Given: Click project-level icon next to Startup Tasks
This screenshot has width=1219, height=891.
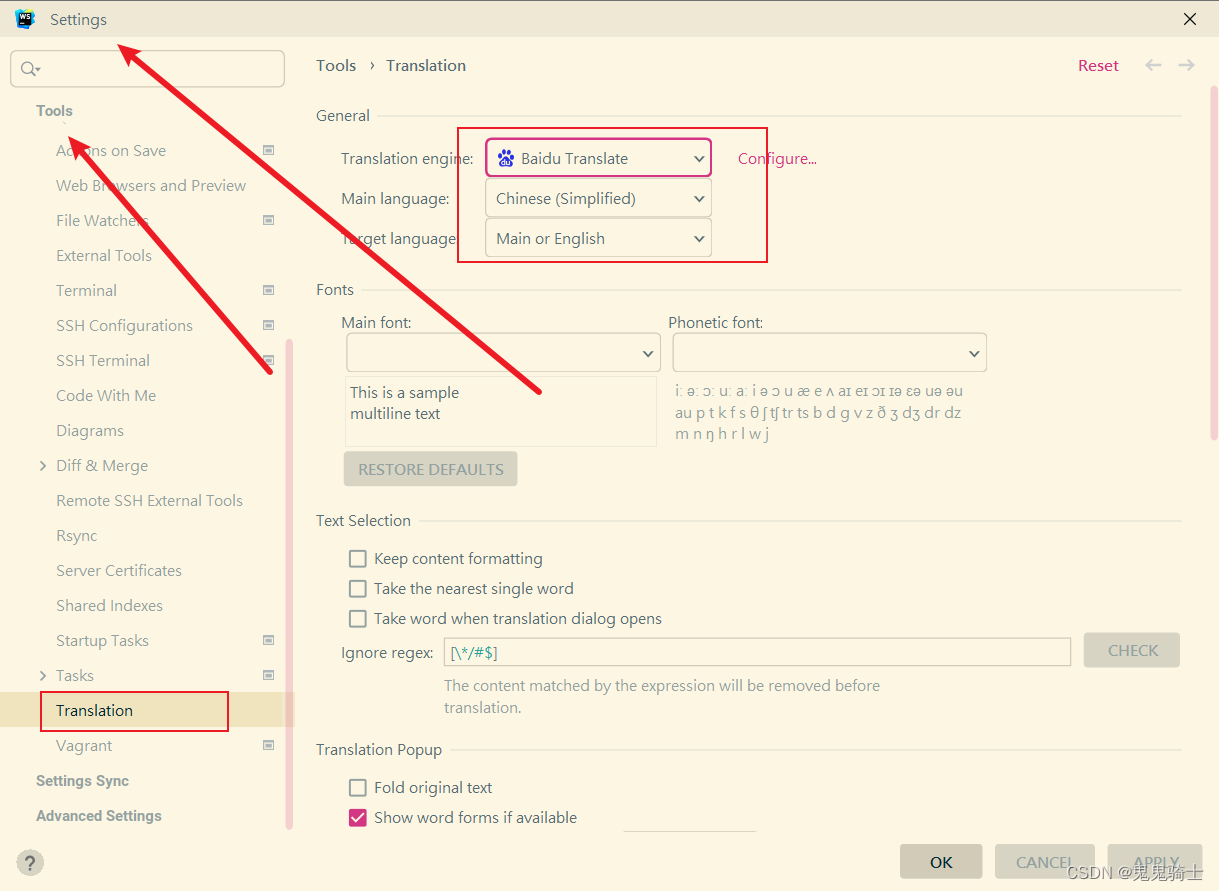Looking at the screenshot, I should 268,640.
